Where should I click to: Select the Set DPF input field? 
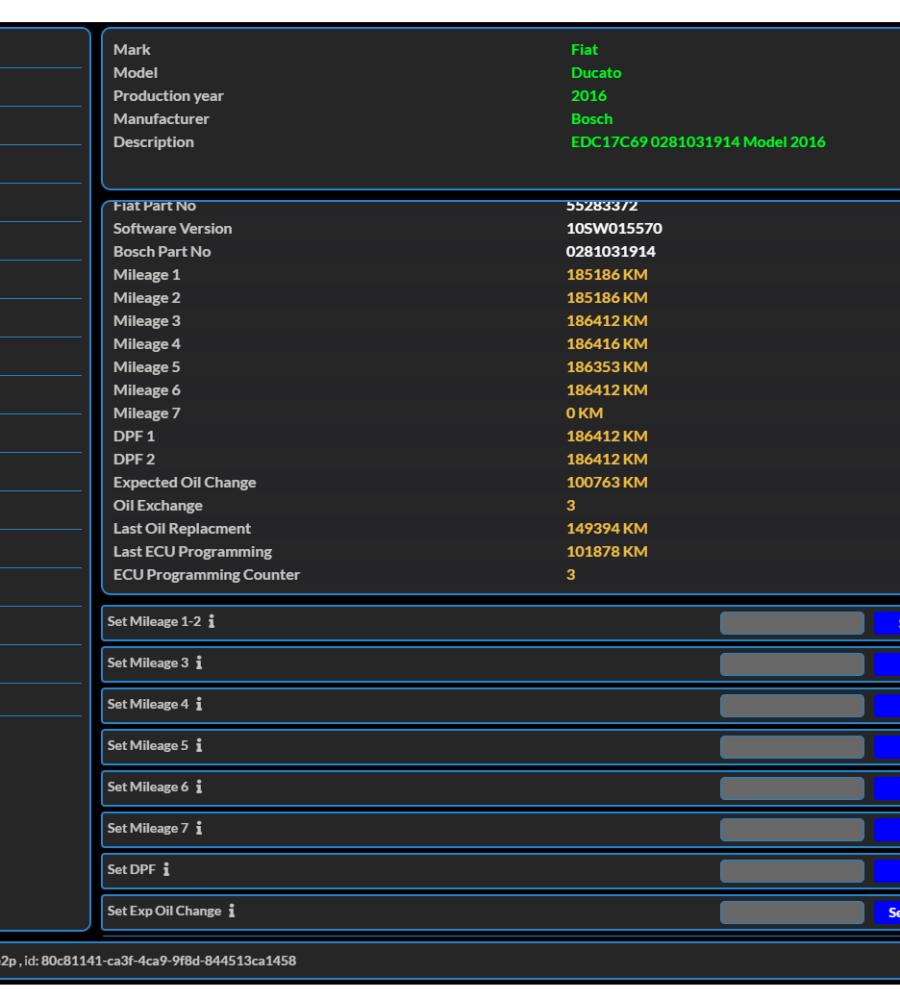pyautogui.click(x=791, y=871)
